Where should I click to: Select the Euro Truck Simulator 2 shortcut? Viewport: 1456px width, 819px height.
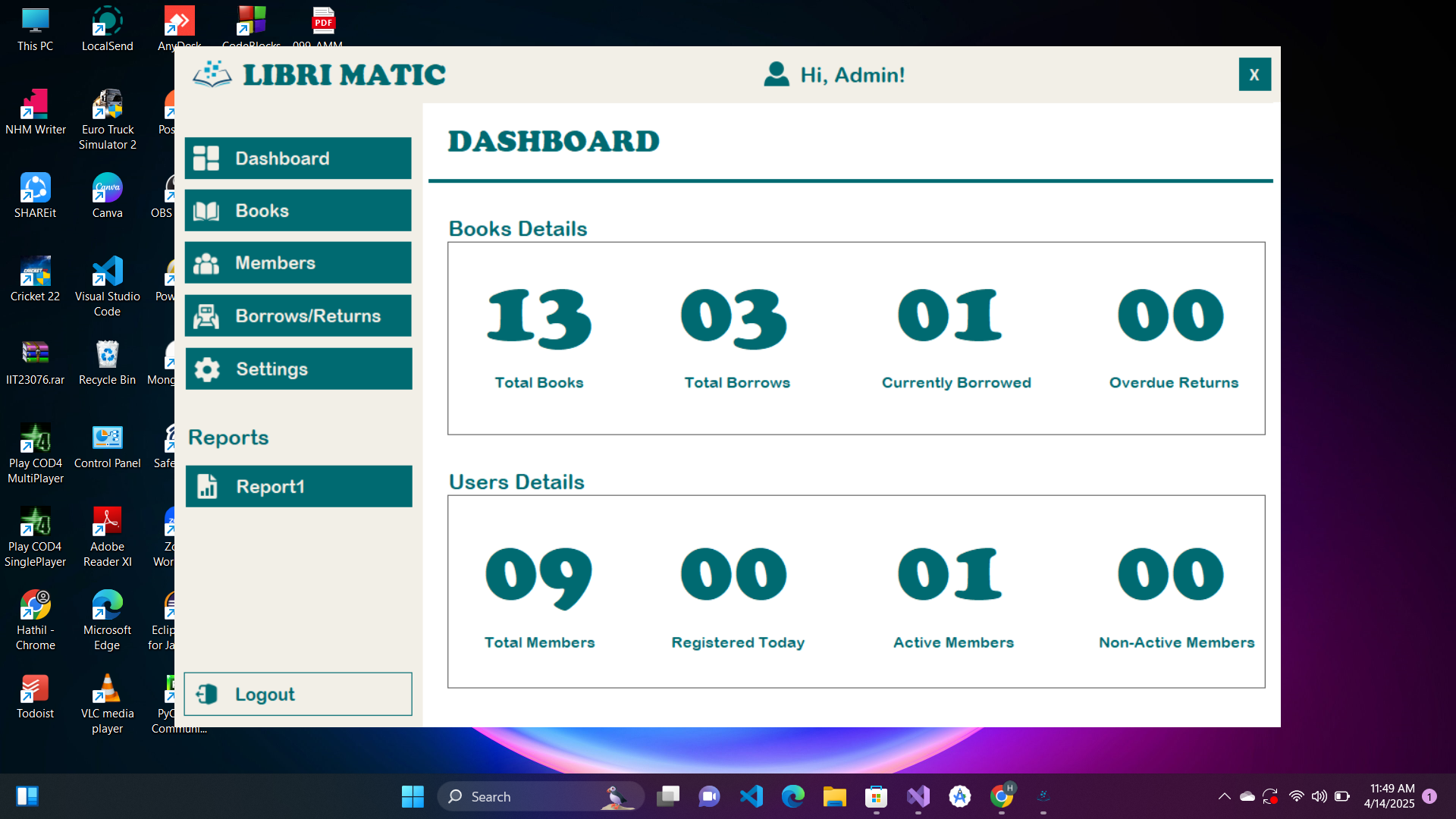pyautogui.click(x=108, y=121)
